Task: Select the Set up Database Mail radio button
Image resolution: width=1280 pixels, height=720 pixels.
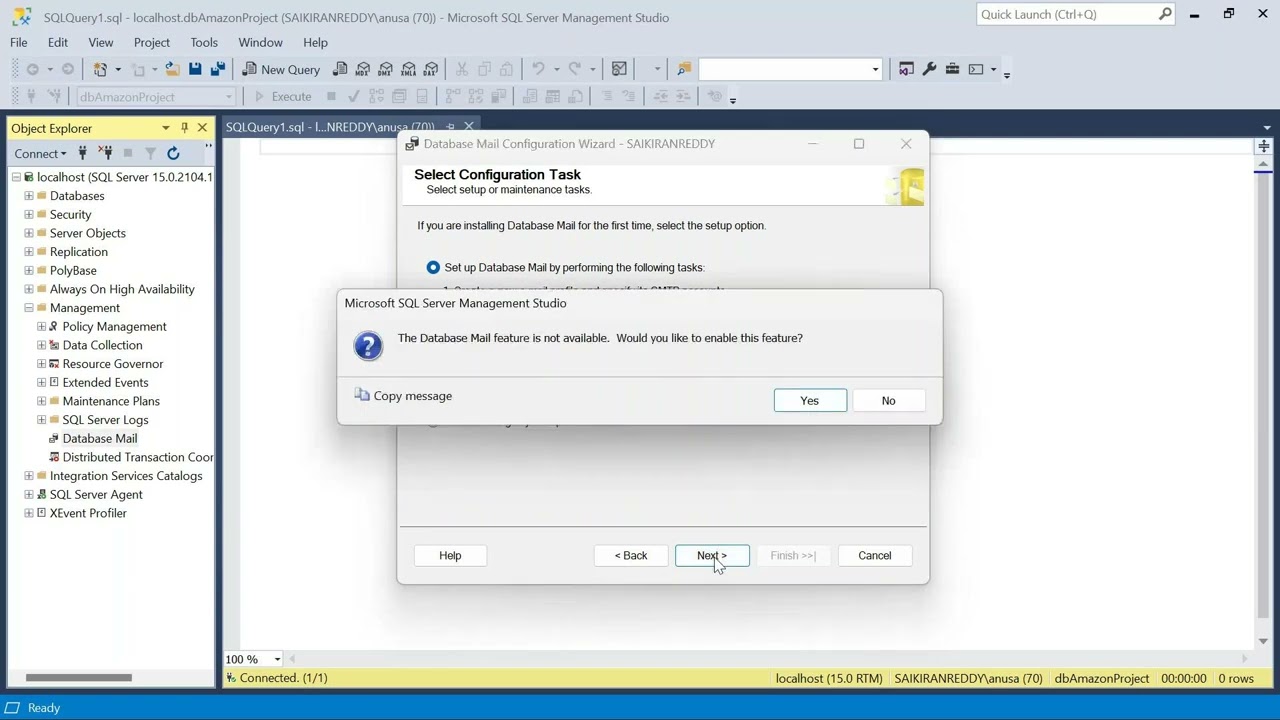Action: coord(433,268)
